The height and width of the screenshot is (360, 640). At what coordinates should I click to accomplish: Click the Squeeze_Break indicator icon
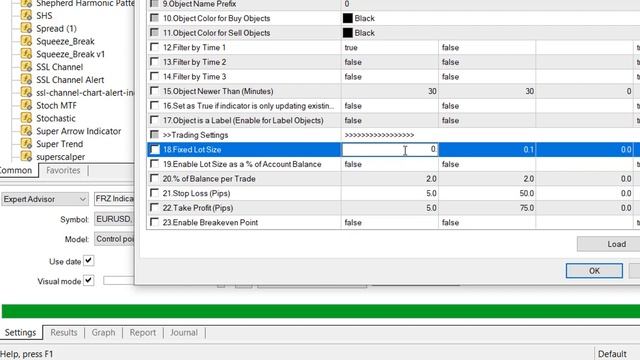[26, 41]
